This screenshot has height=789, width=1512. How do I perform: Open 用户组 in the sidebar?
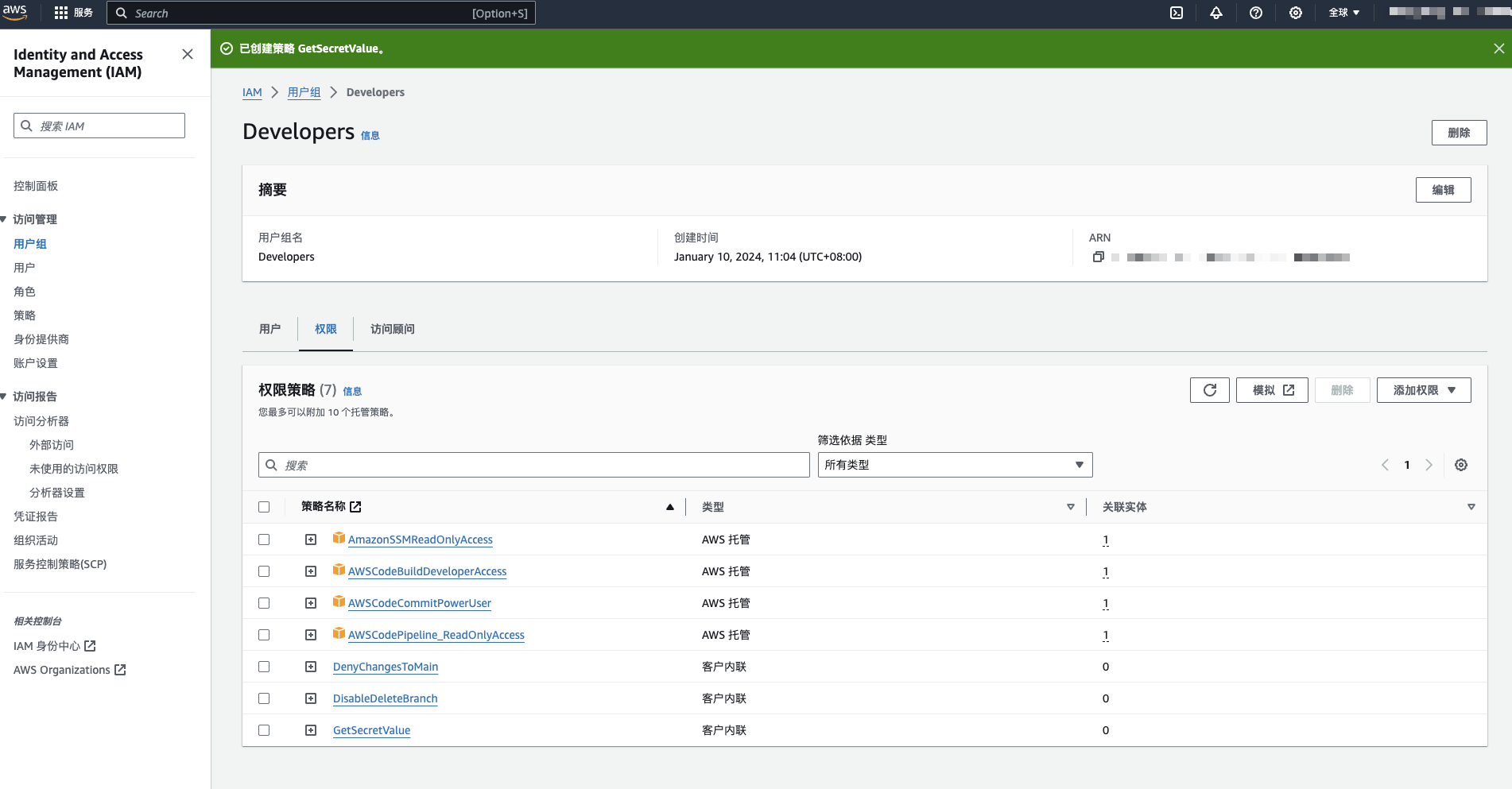[30, 244]
